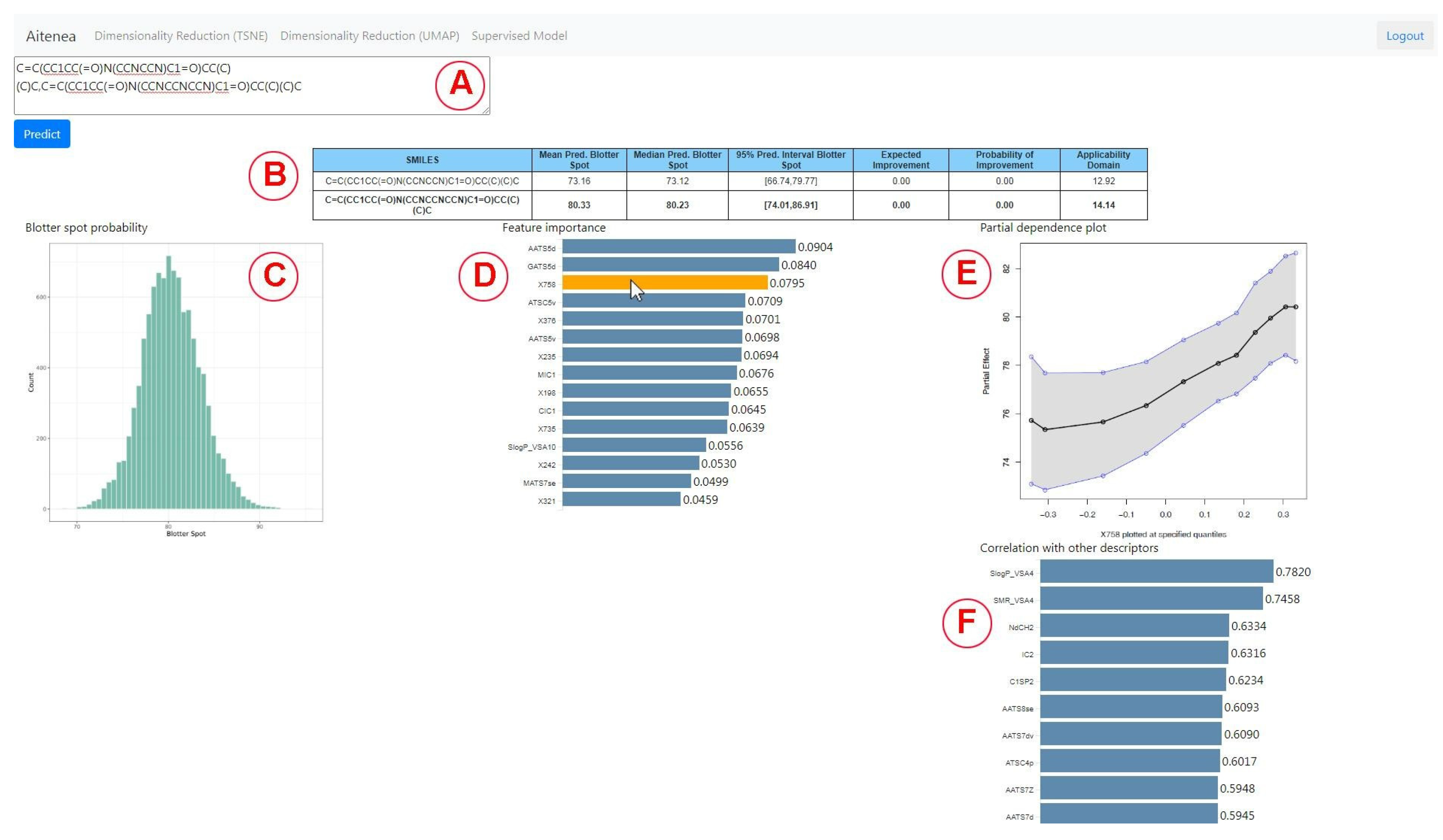1443x840 pixels.
Task: Go to Supervised Model page
Action: pyautogui.click(x=519, y=36)
